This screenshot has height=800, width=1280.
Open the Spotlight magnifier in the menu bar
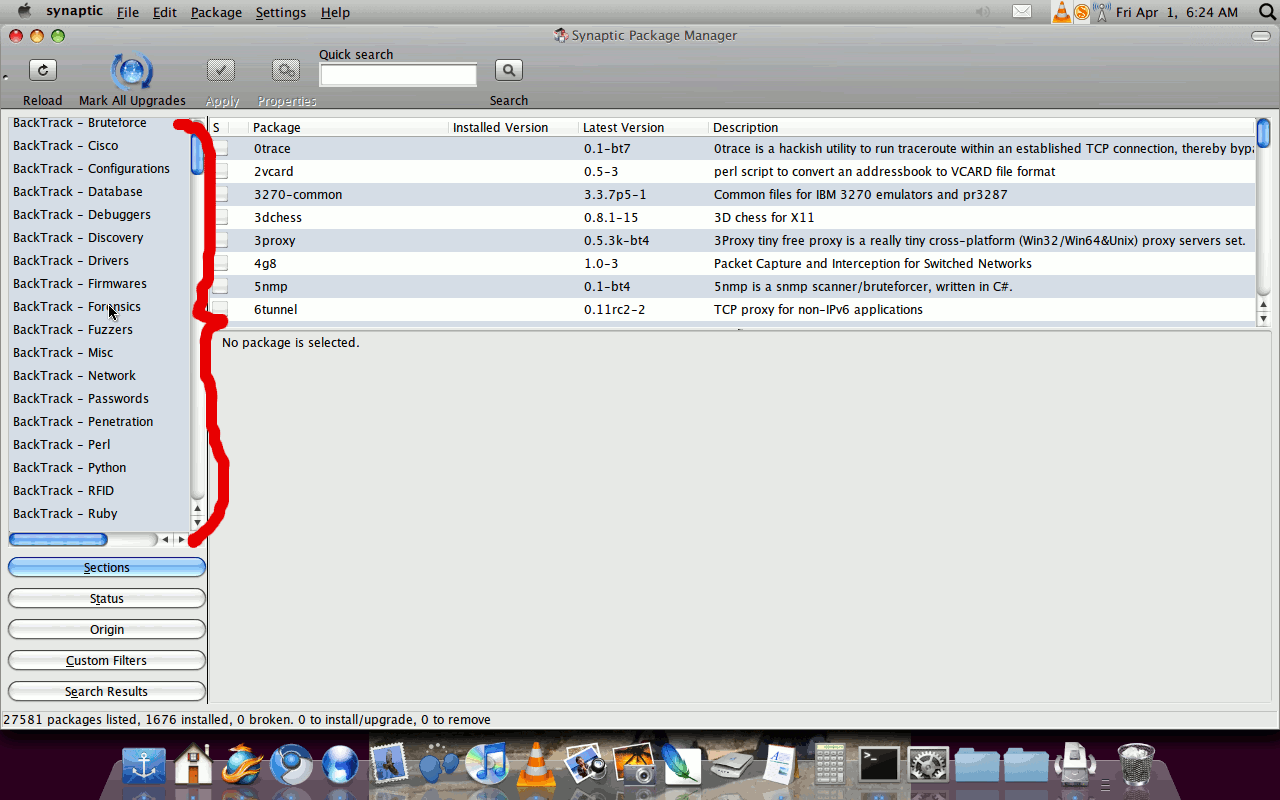pyautogui.click(x=1267, y=12)
